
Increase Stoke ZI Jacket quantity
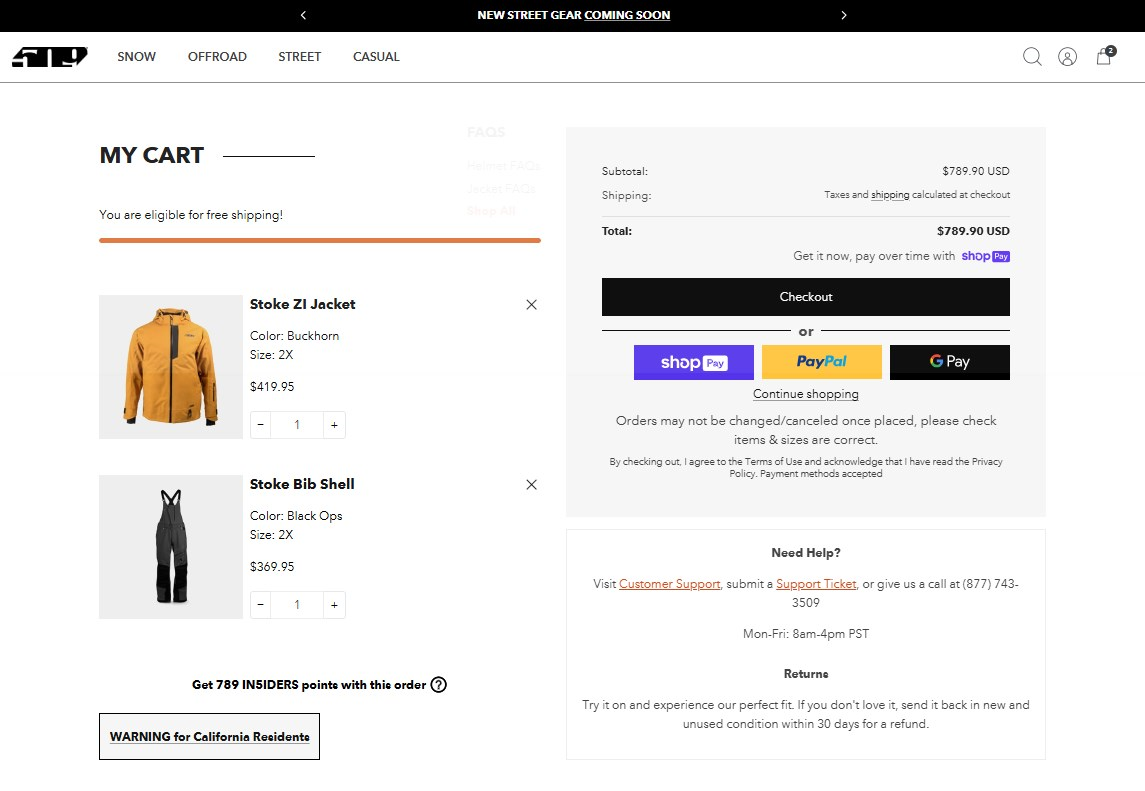tap(334, 424)
